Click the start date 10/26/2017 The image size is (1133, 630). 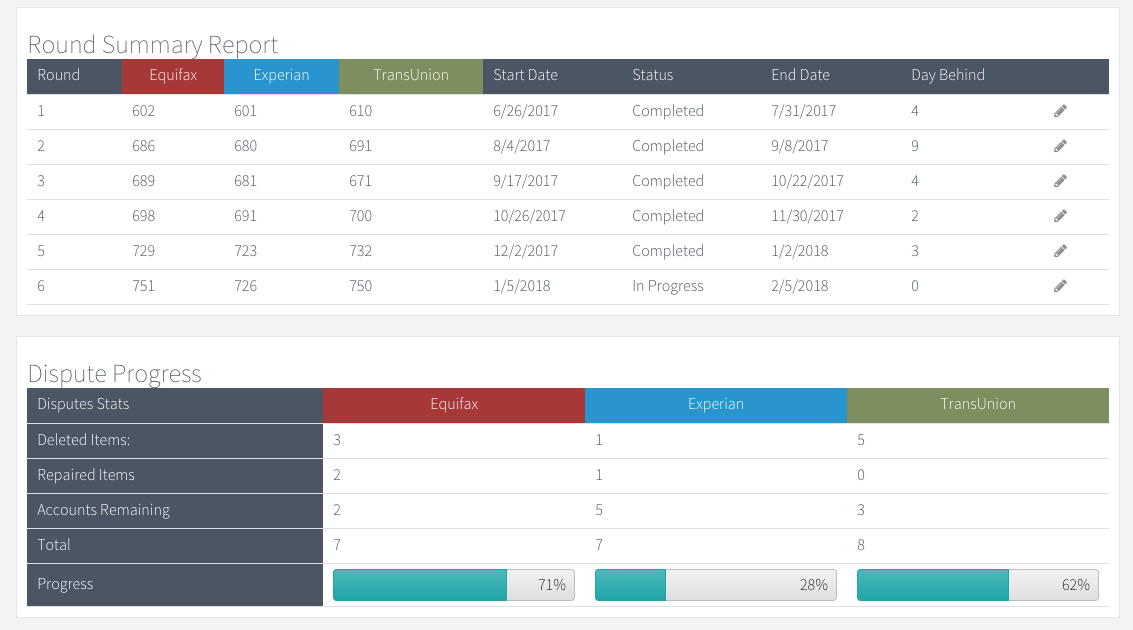click(530, 216)
